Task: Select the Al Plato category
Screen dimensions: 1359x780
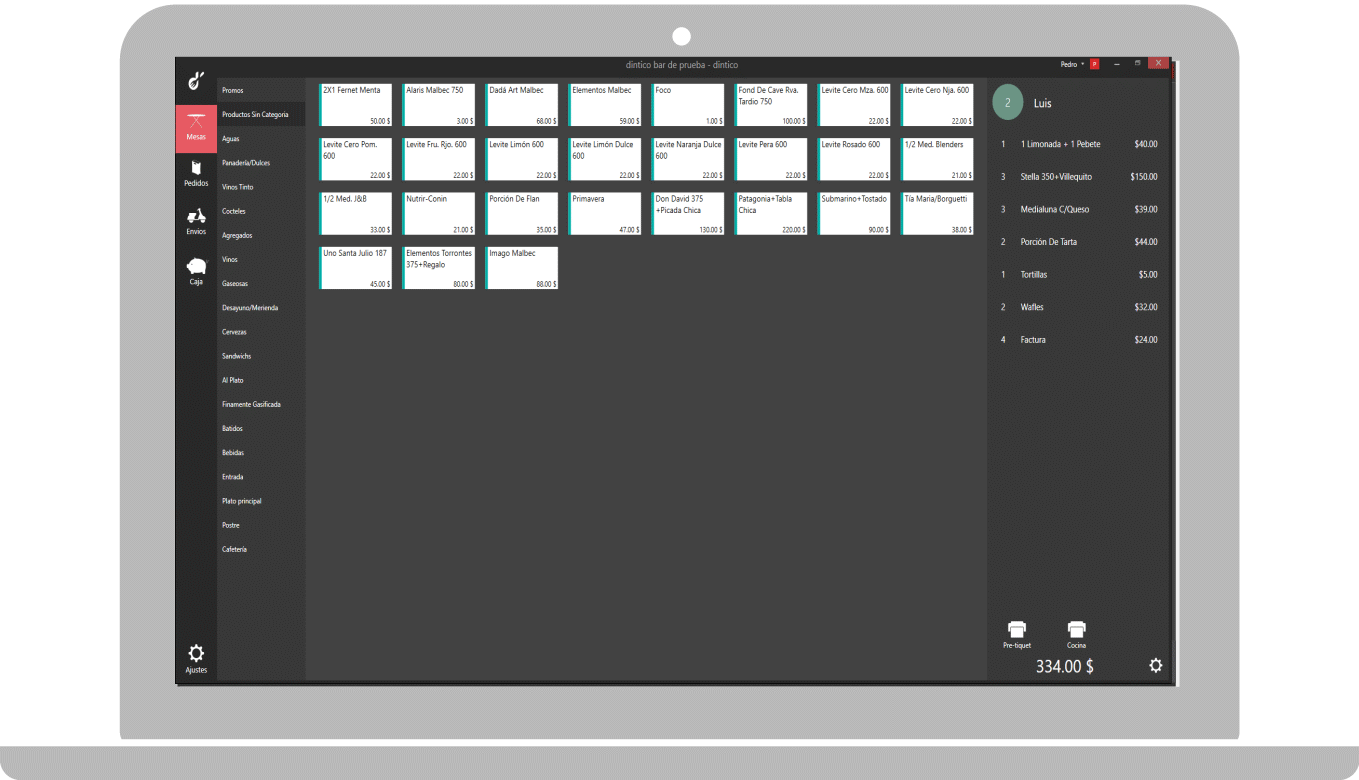Action: coord(261,380)
